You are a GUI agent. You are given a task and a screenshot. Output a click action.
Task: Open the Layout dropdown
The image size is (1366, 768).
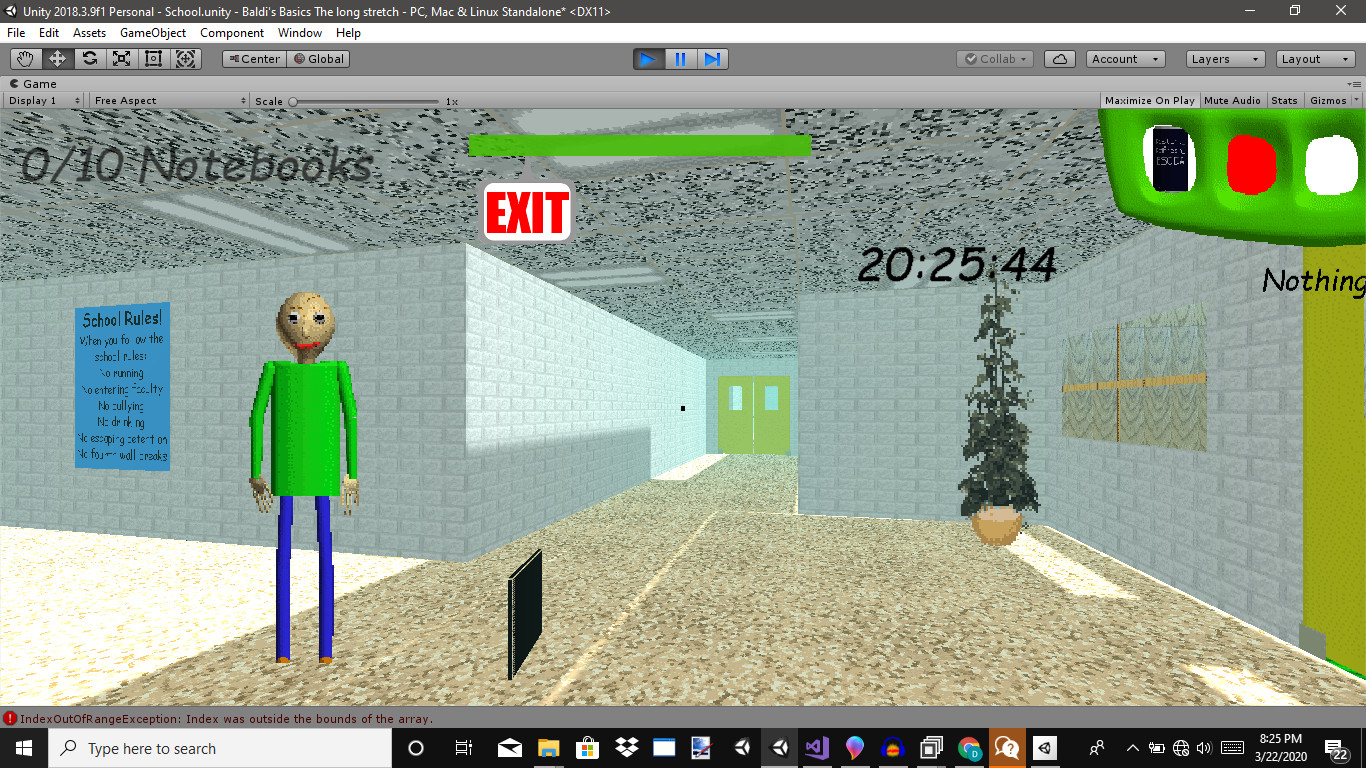tap(1316, 59)
